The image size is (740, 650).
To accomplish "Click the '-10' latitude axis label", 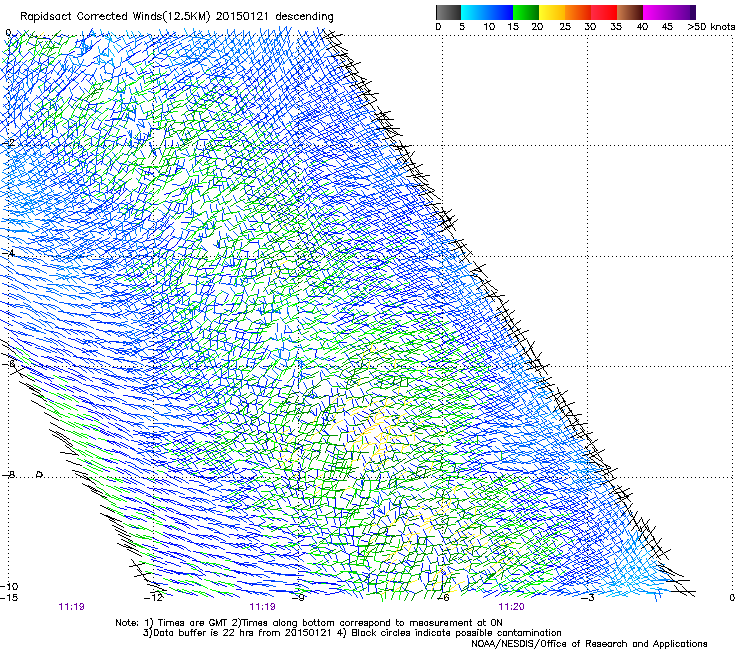I will [x=9, y=587].
